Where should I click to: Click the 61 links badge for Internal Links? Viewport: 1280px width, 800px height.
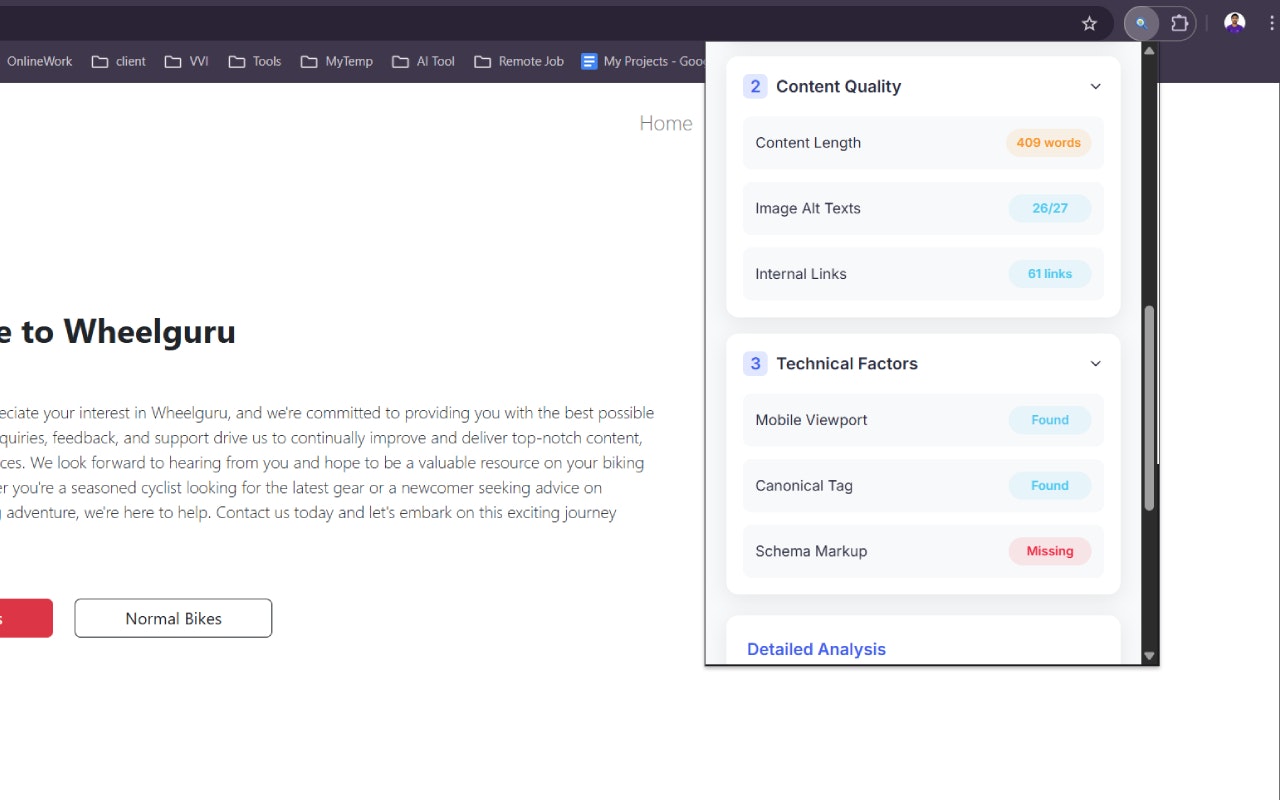(1049, 273)
